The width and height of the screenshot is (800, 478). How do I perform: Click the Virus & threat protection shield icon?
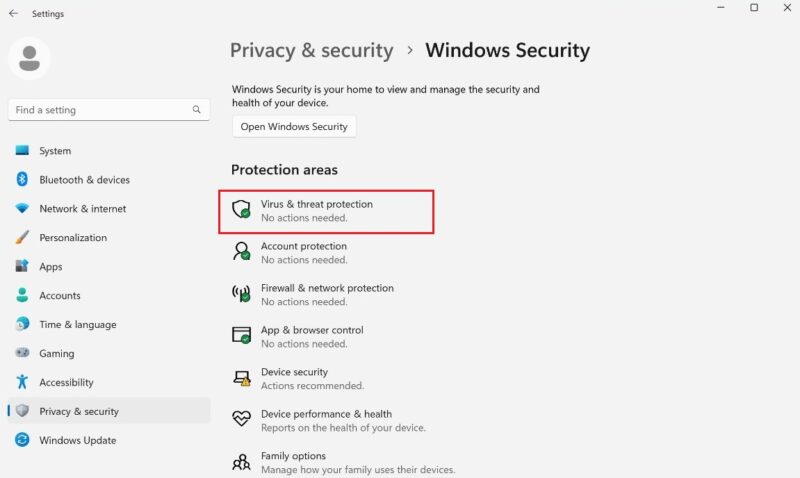point(241,210)
